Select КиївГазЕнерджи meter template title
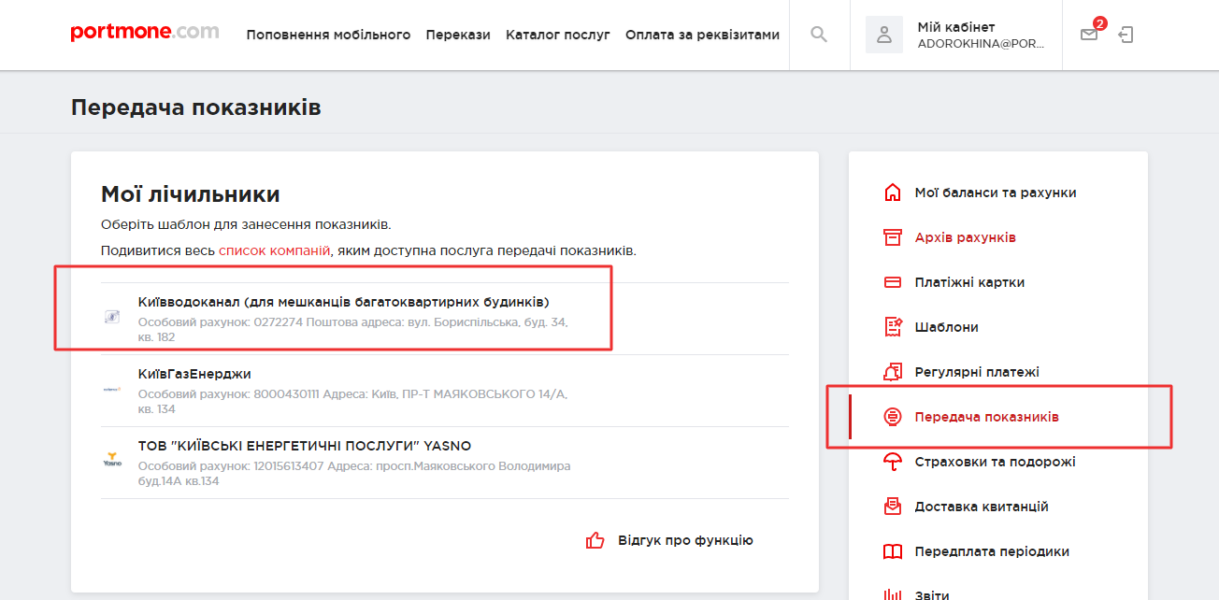 coord(195,374)
